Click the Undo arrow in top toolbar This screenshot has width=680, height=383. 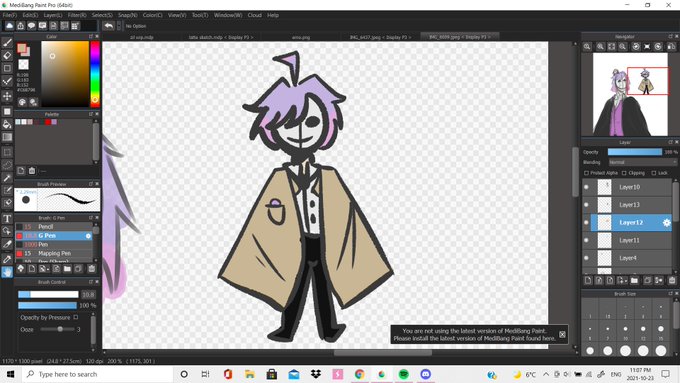(x=108, y=26)
